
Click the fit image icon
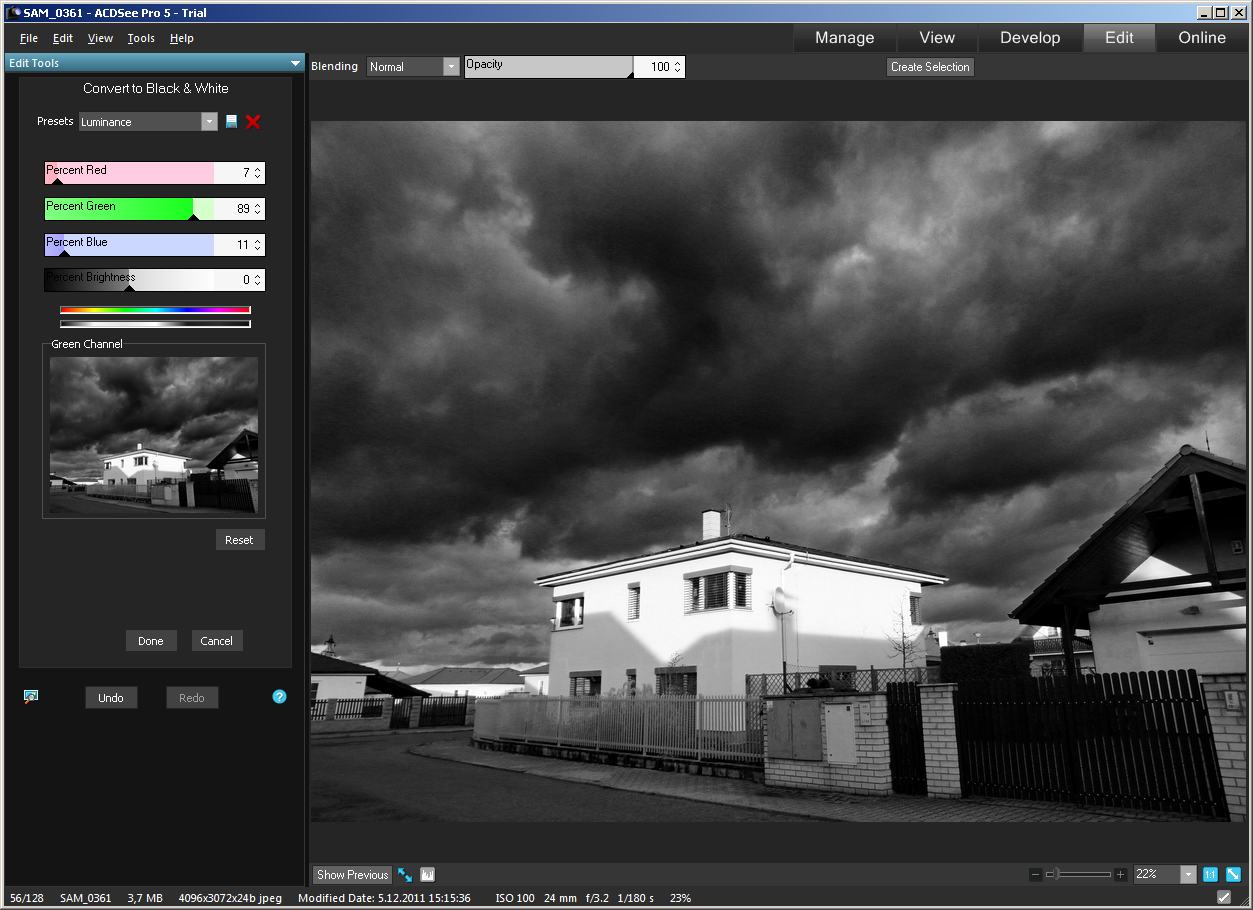click(x=1233, y=874)
